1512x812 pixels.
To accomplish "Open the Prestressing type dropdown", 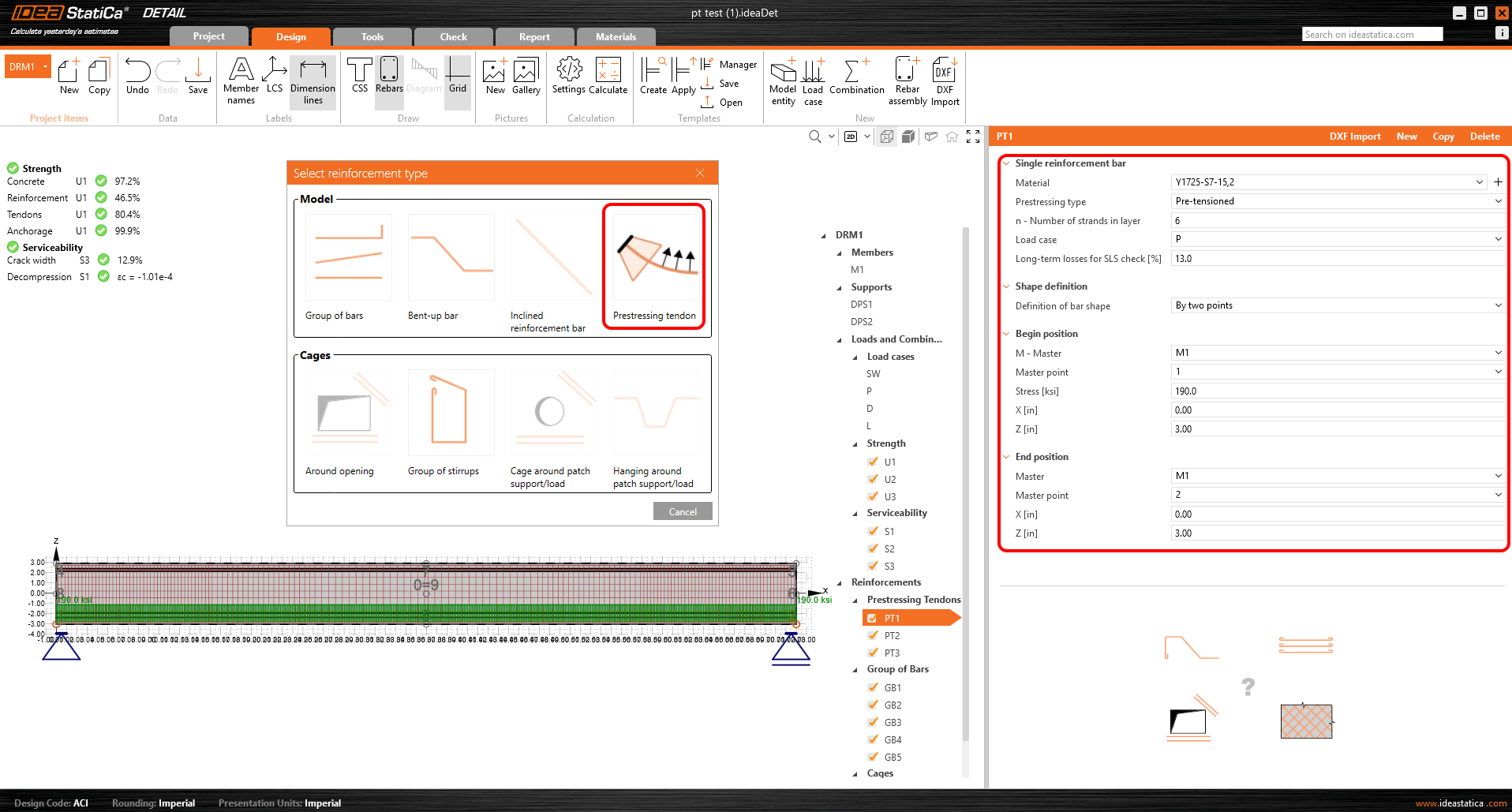I will 1338,201.
